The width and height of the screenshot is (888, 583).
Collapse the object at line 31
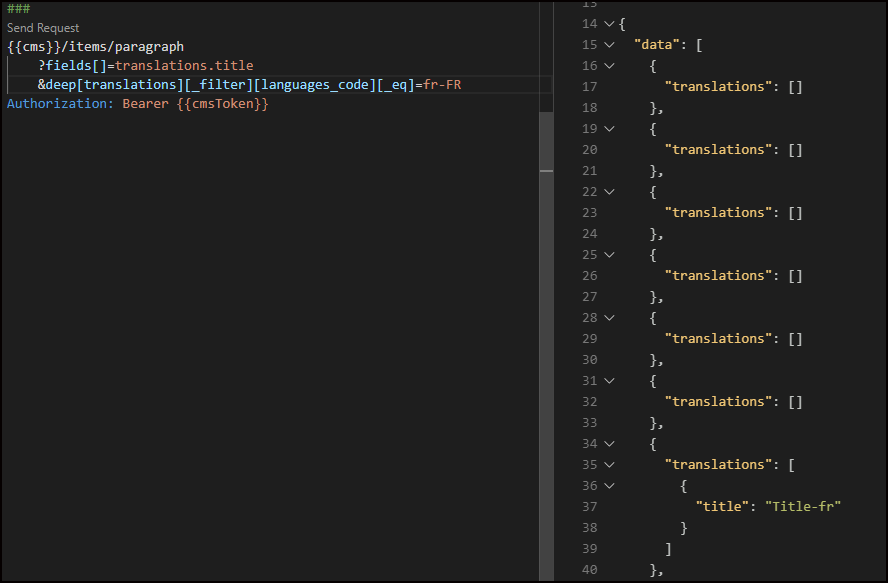[x=609, y=381]
